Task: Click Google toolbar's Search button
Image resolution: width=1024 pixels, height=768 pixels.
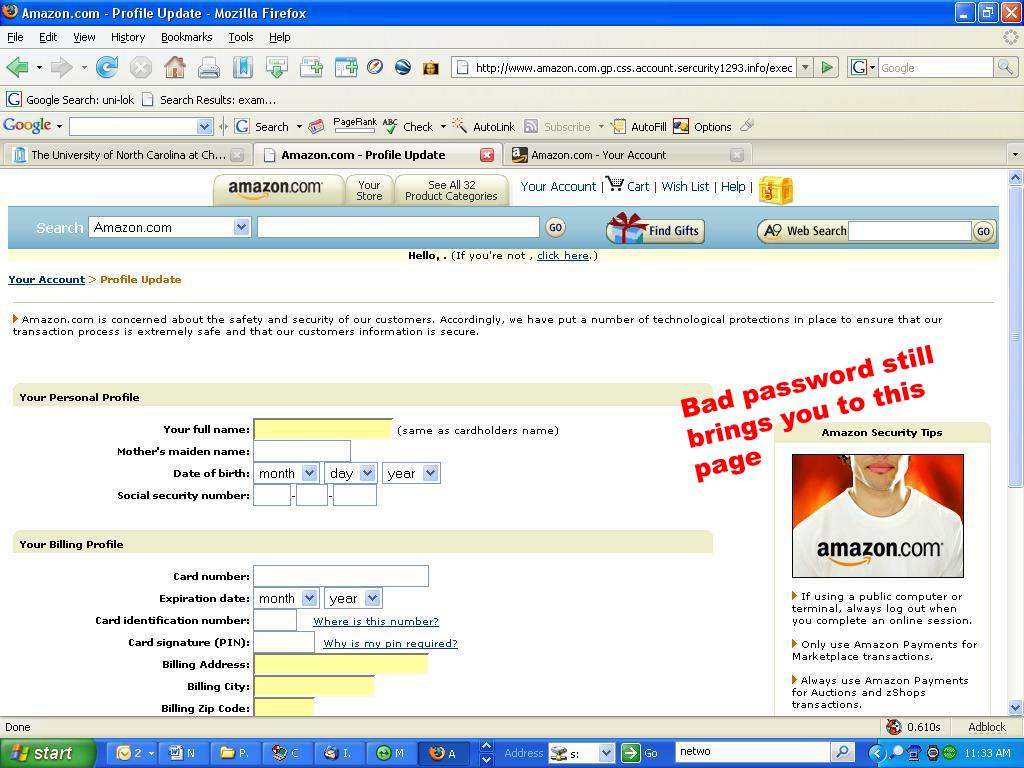Action: 262,127
